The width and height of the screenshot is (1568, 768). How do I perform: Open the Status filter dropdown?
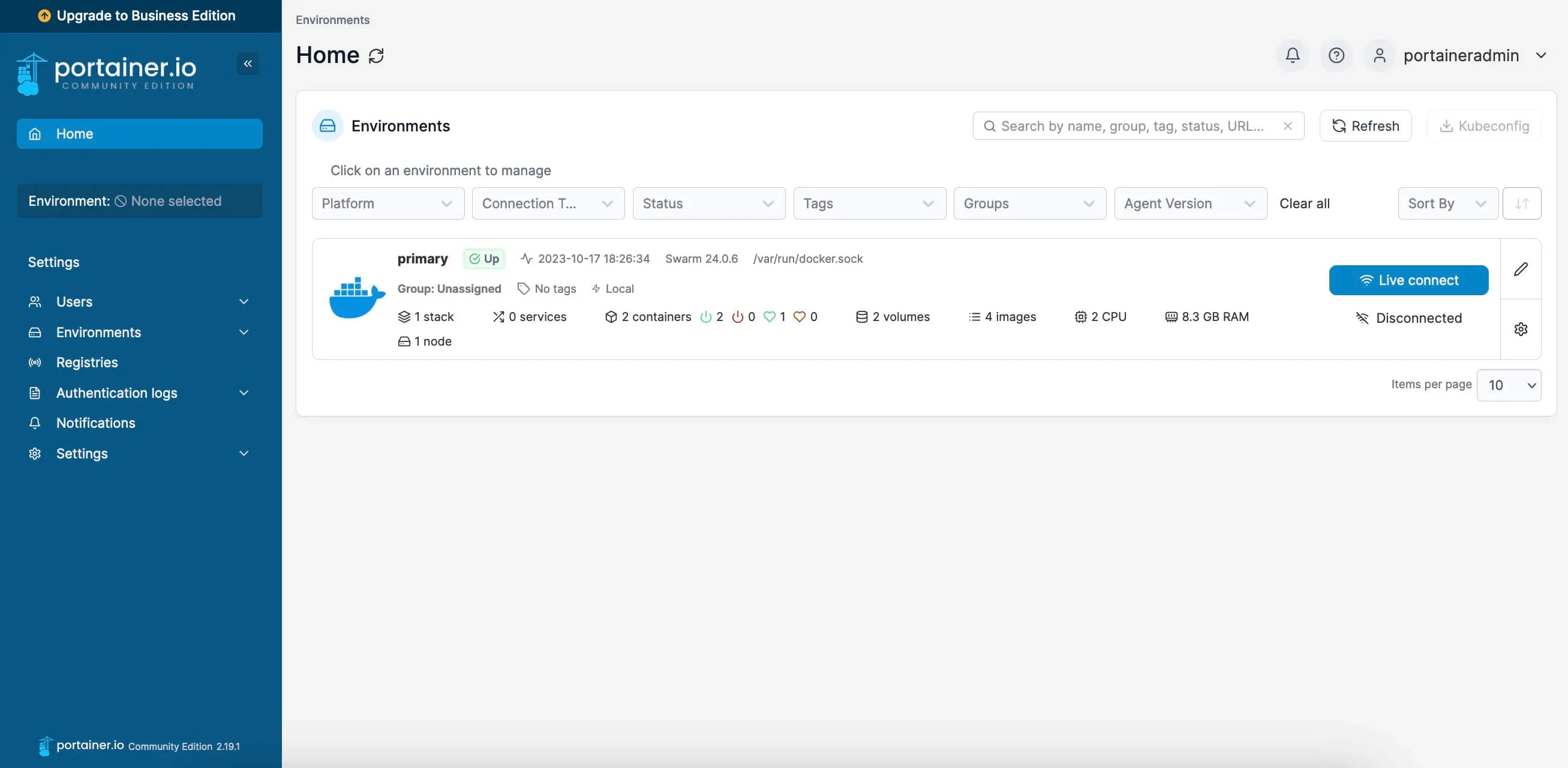click(x=708, y=203)
